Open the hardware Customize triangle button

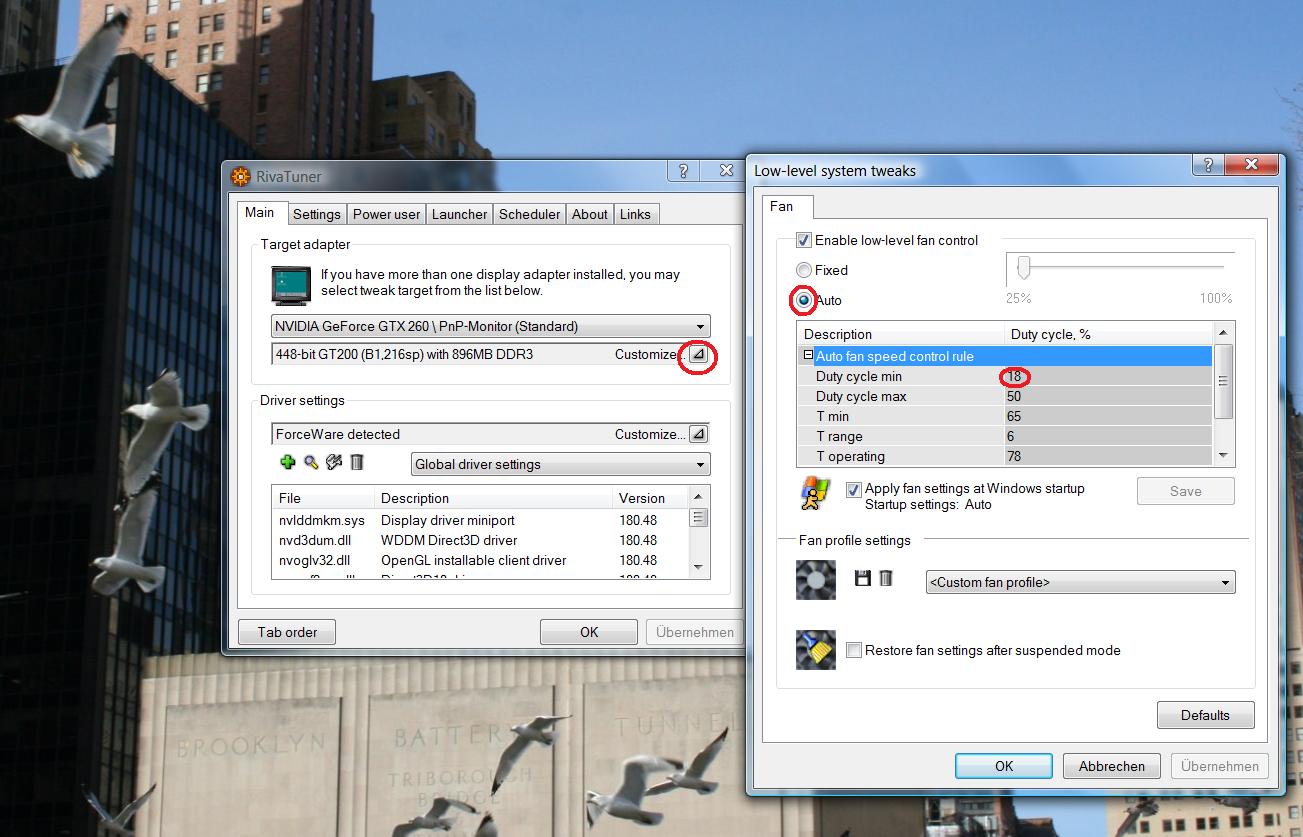click(698, 354)
